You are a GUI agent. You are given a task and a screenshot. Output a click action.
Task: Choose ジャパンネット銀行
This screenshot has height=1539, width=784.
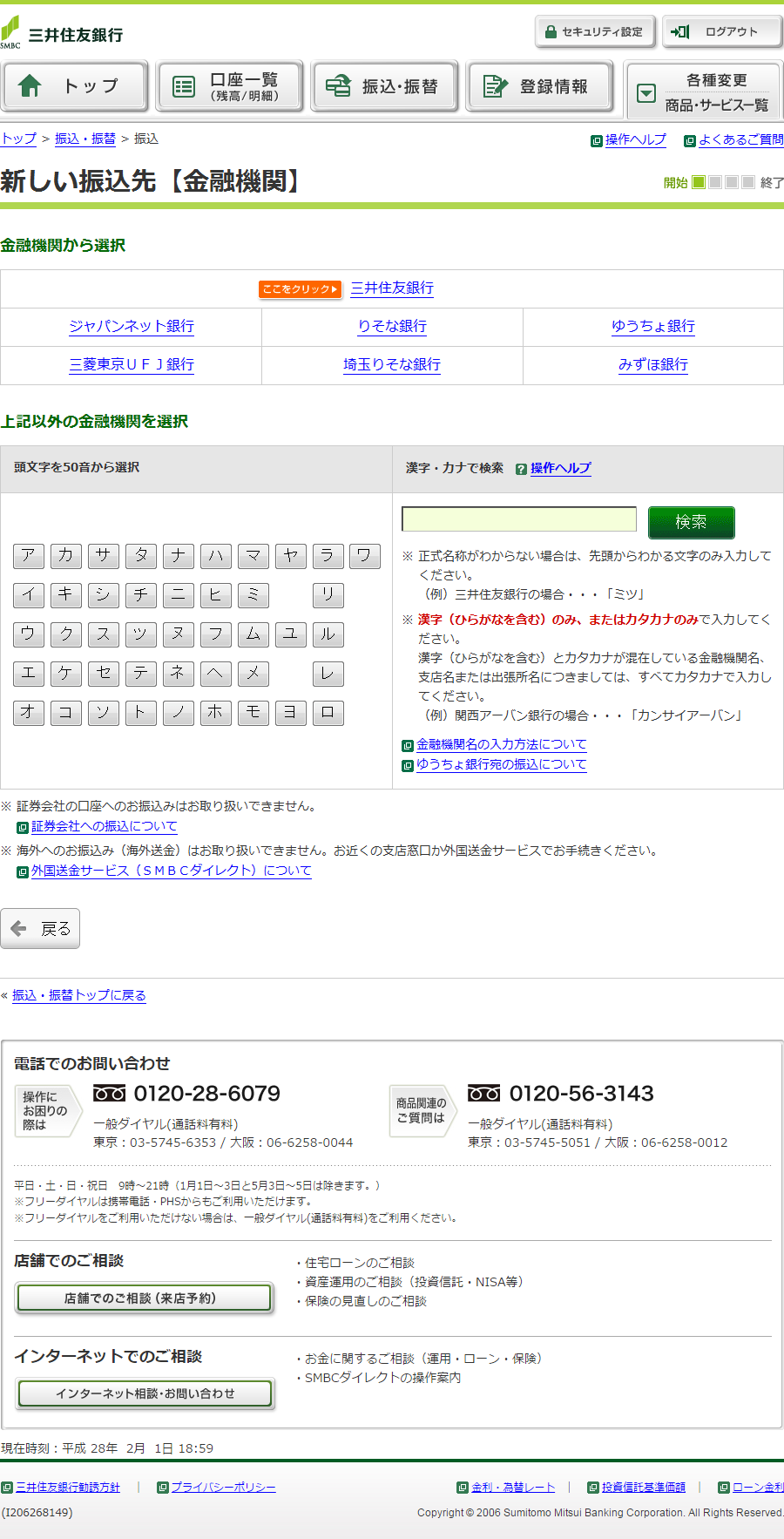[132, 326]
